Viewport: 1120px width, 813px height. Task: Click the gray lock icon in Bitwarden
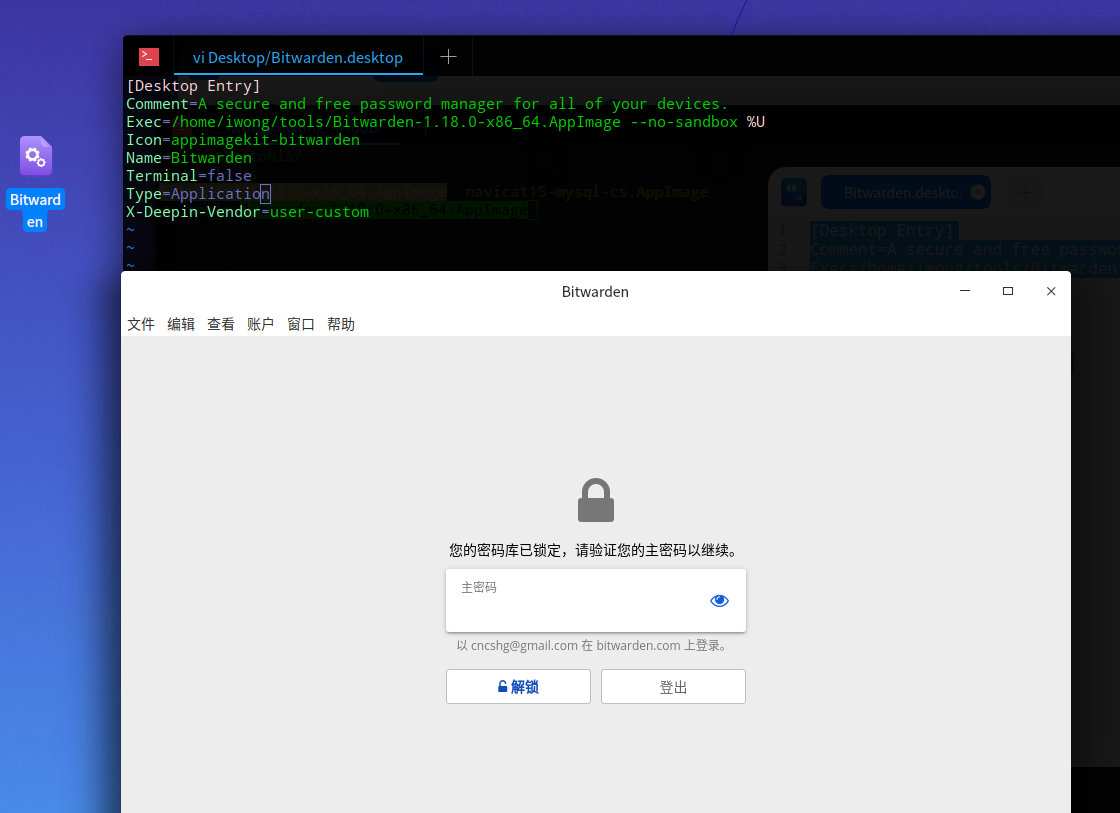point(596,500)
